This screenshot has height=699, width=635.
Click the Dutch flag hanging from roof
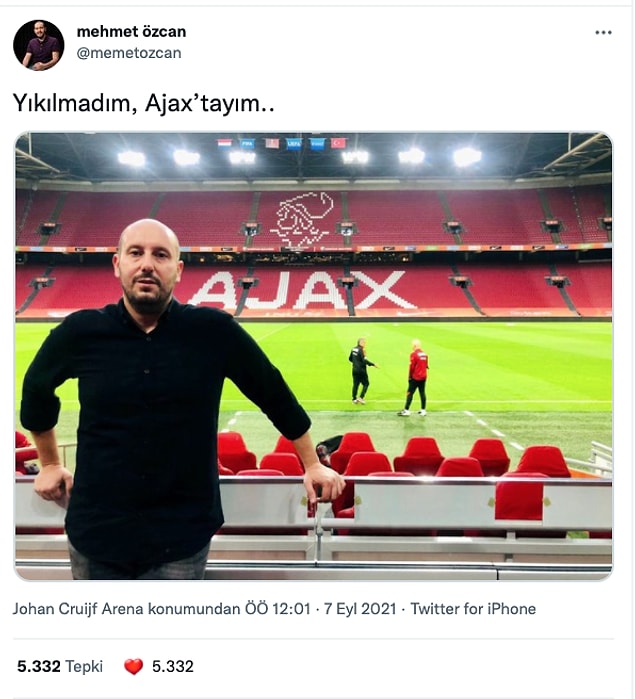tap(224, 143)
